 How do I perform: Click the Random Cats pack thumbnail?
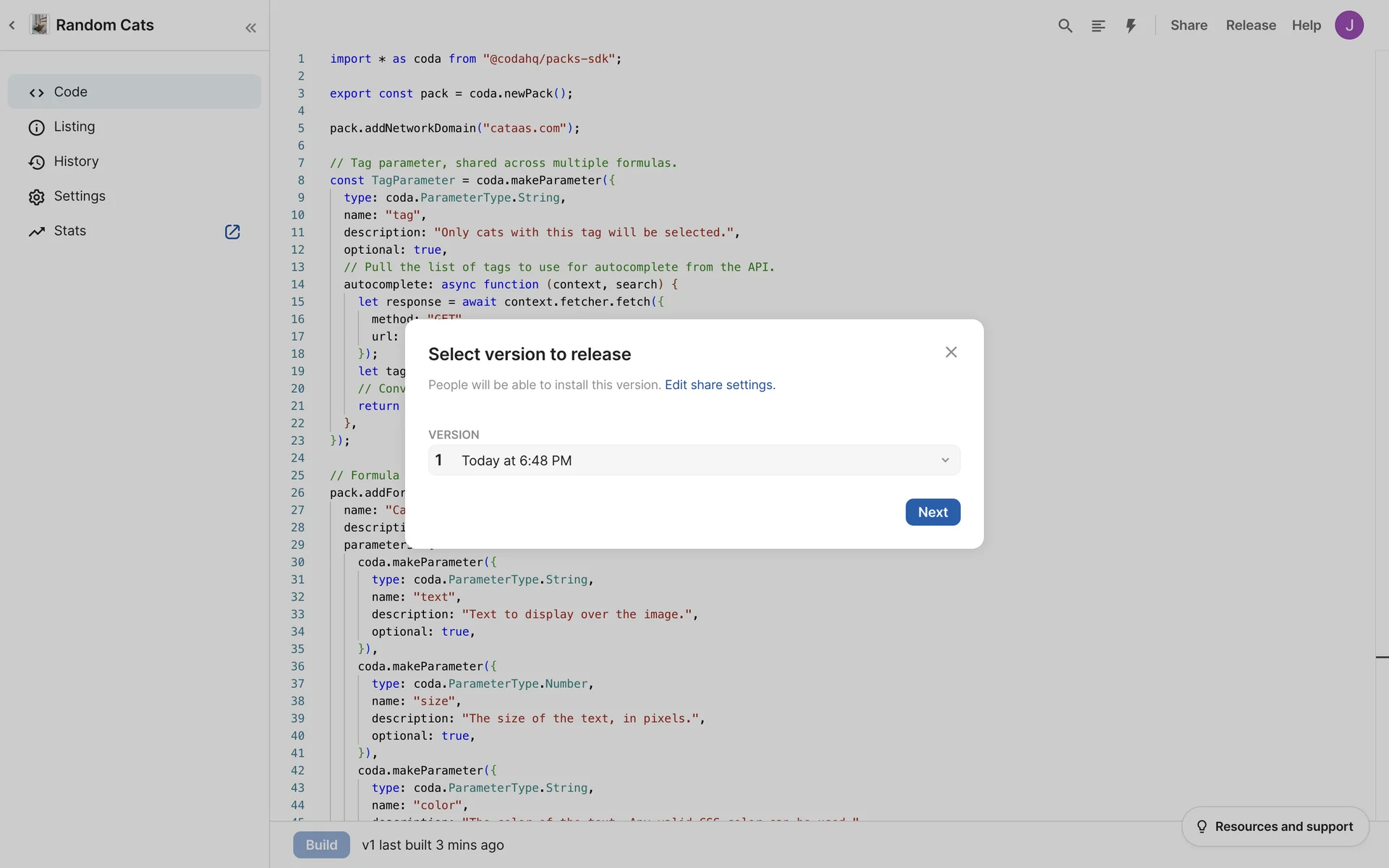pos(40,25)
